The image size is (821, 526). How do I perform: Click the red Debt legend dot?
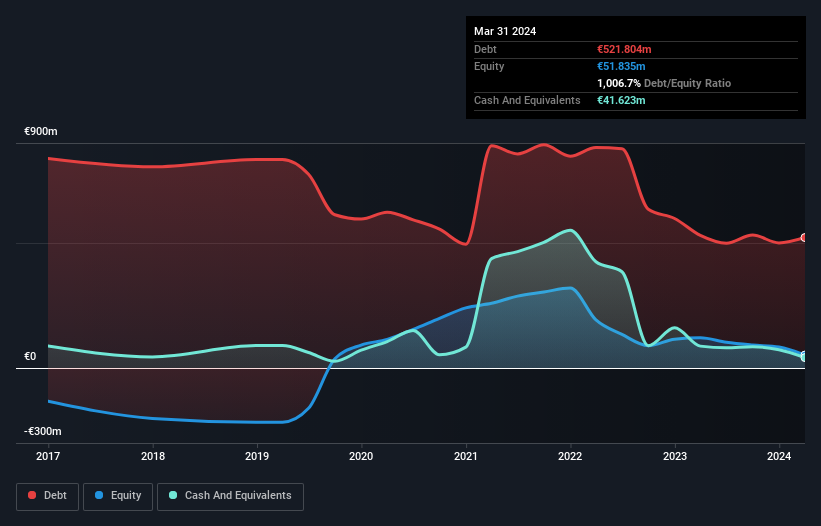(x=32, y=495)
